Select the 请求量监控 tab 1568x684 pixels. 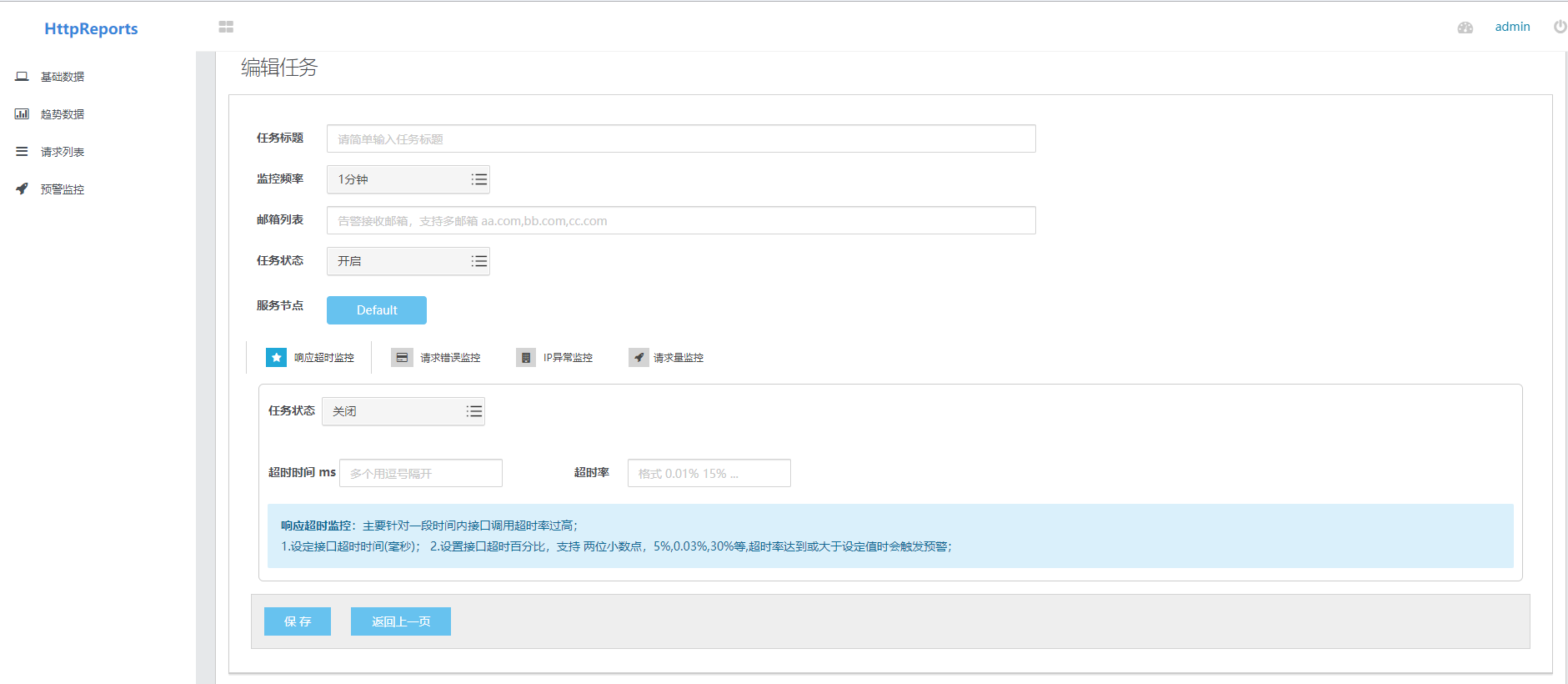667,358
